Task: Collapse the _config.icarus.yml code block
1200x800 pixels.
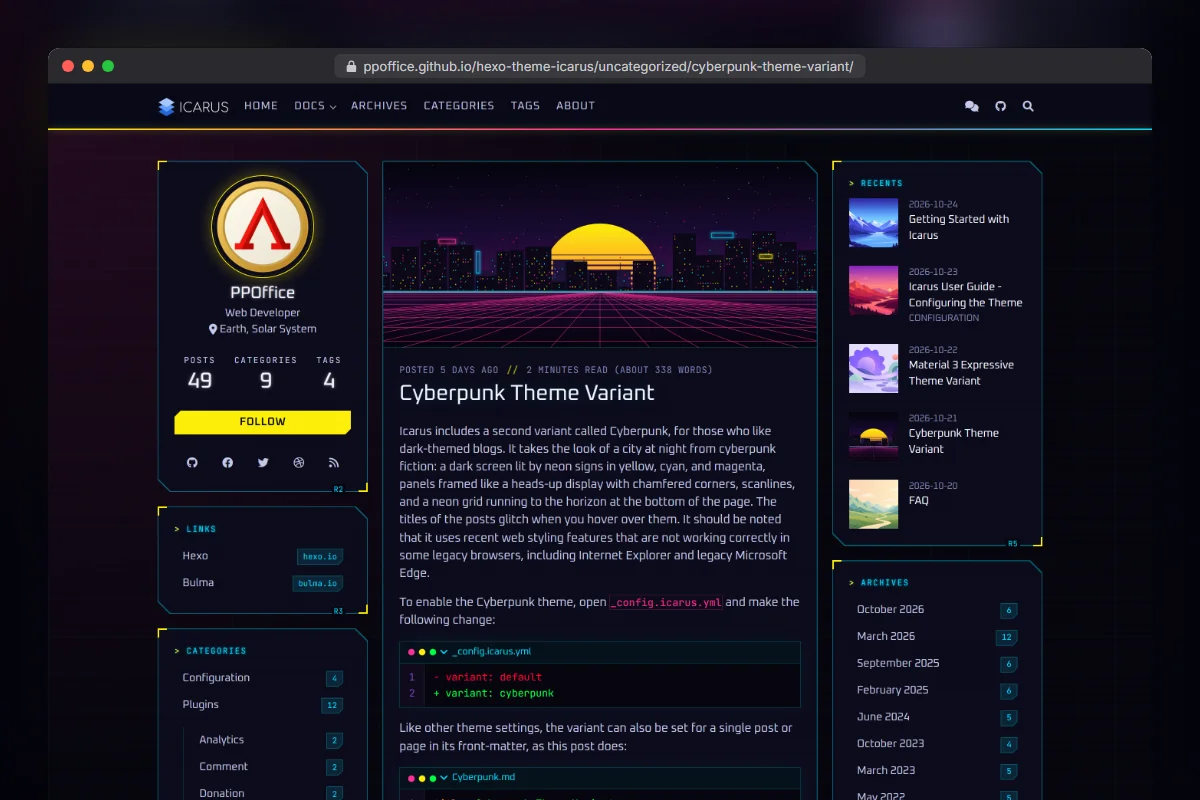Action: click(x=444, y=652)
